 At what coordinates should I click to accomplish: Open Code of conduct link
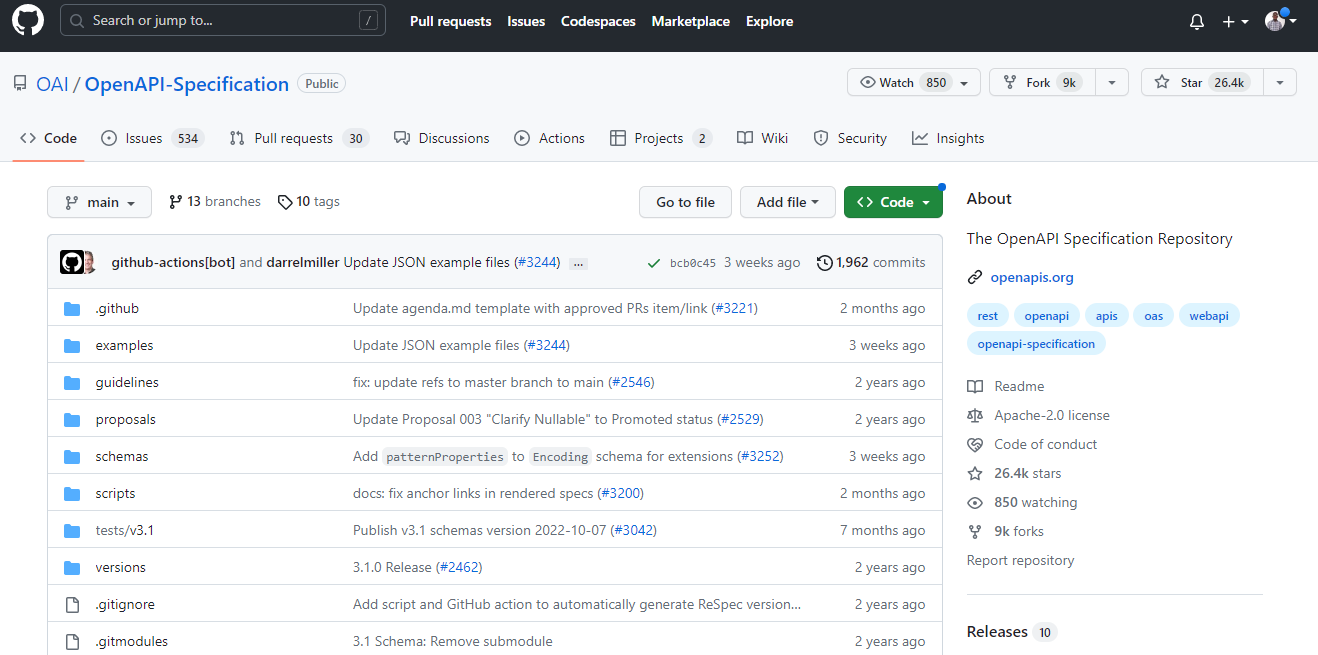click(1033, 444)
